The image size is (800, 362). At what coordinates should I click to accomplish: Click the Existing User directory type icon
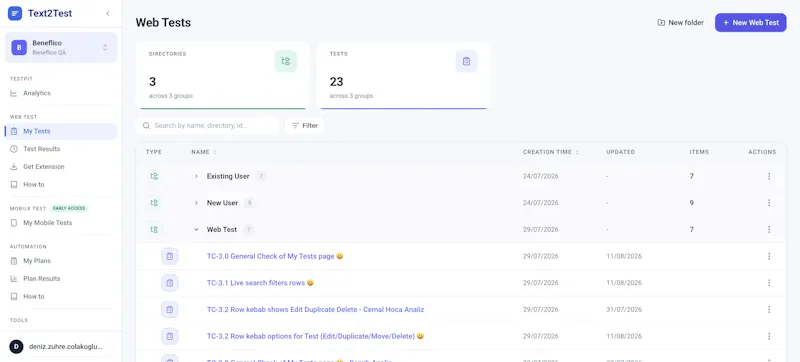point(154,176)
